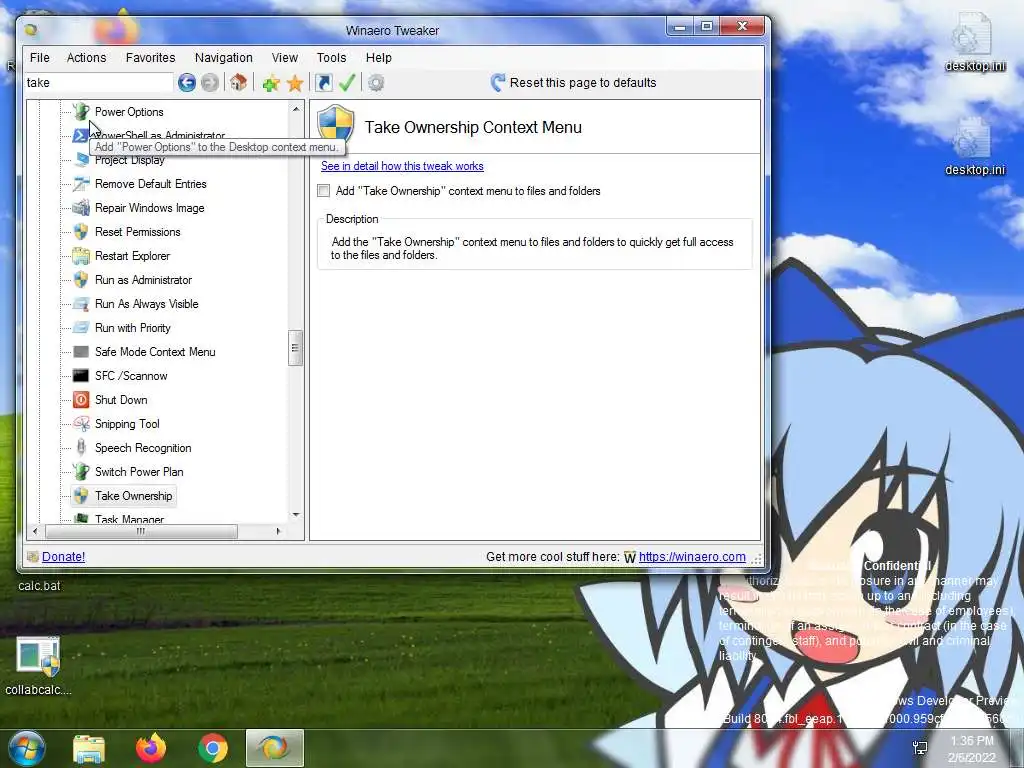Open the File menu
Image resolution: width=1024 pixels, height=768 pixels.
(x=40, y=57)
